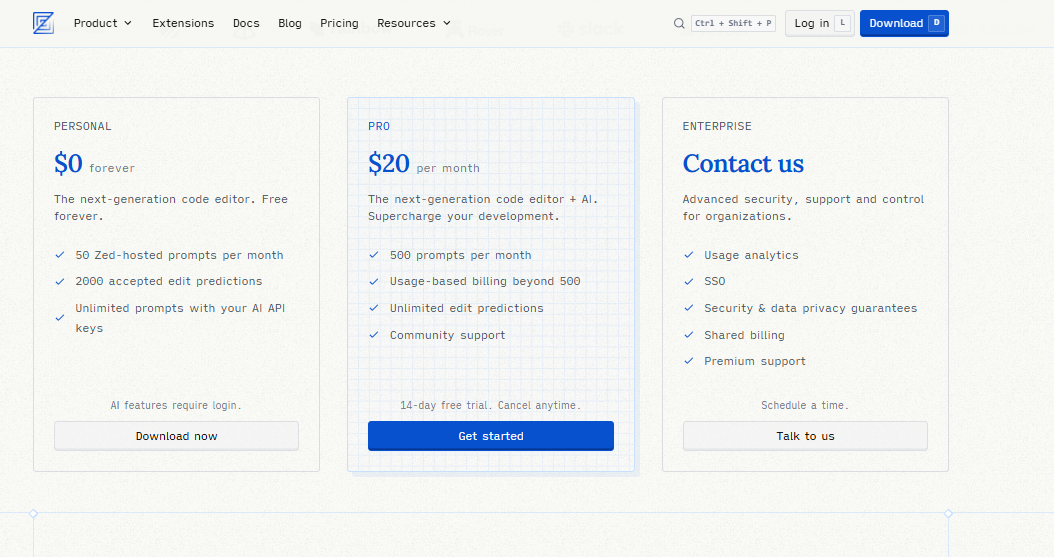Click checkmark next to Usage analytics
1054x557 pixels.
(x=688, y=255)
